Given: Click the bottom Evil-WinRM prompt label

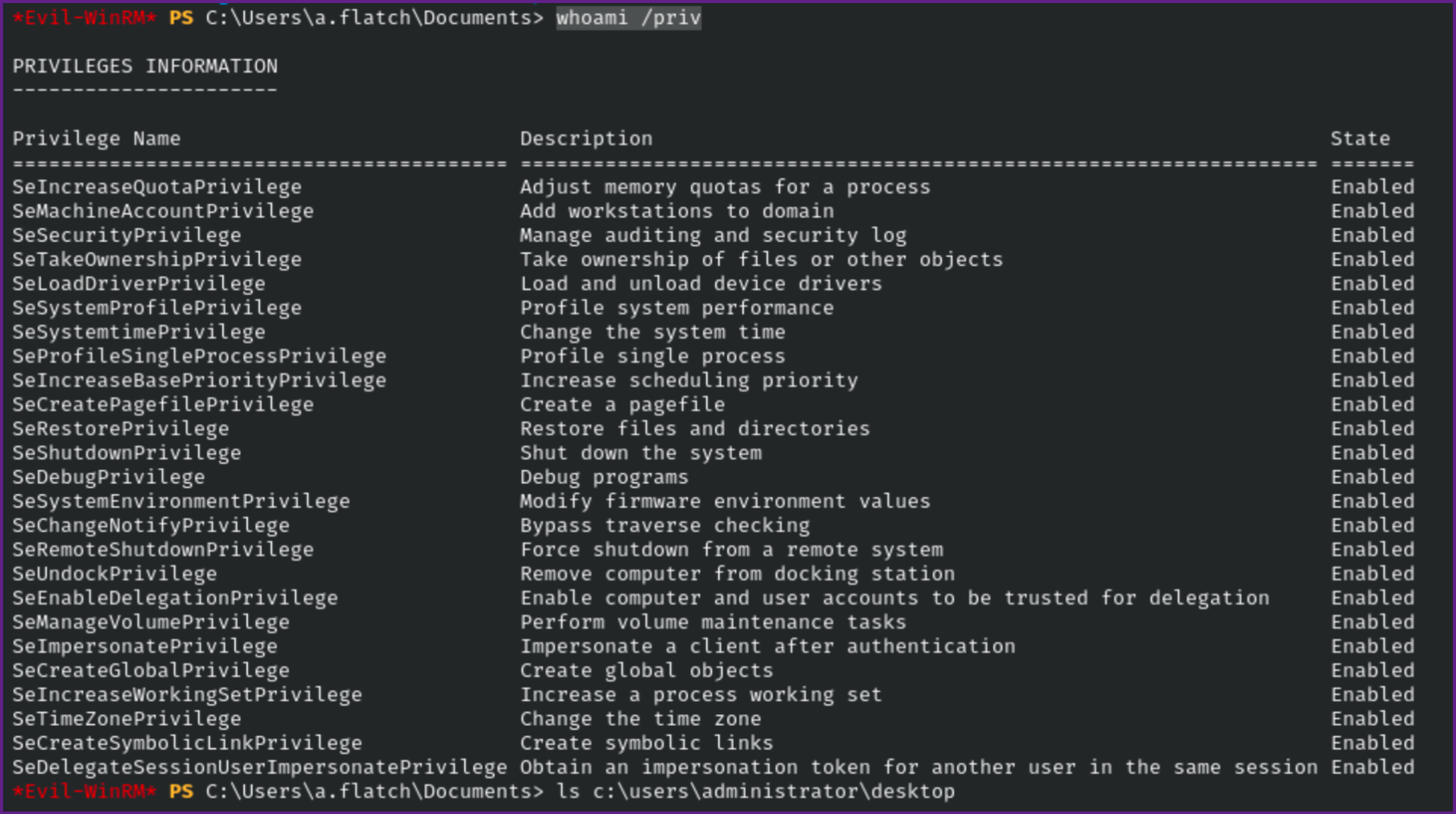Looking at the screenshot, I should (x=84, y=792).
